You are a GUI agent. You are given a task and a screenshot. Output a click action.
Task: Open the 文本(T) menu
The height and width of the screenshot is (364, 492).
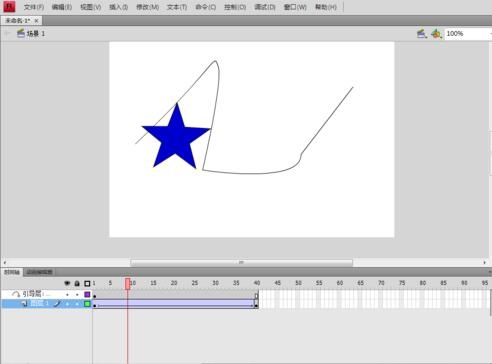pos(177,7)
